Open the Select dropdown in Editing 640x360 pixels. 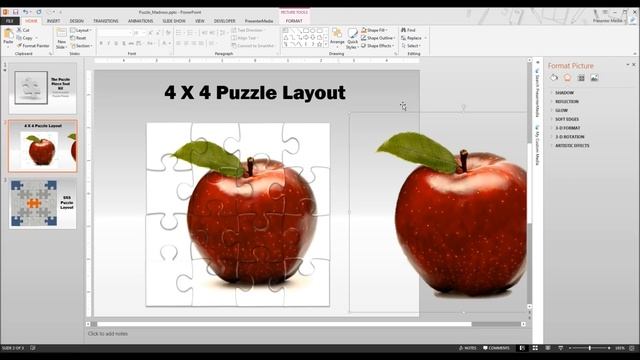point(411,46)
